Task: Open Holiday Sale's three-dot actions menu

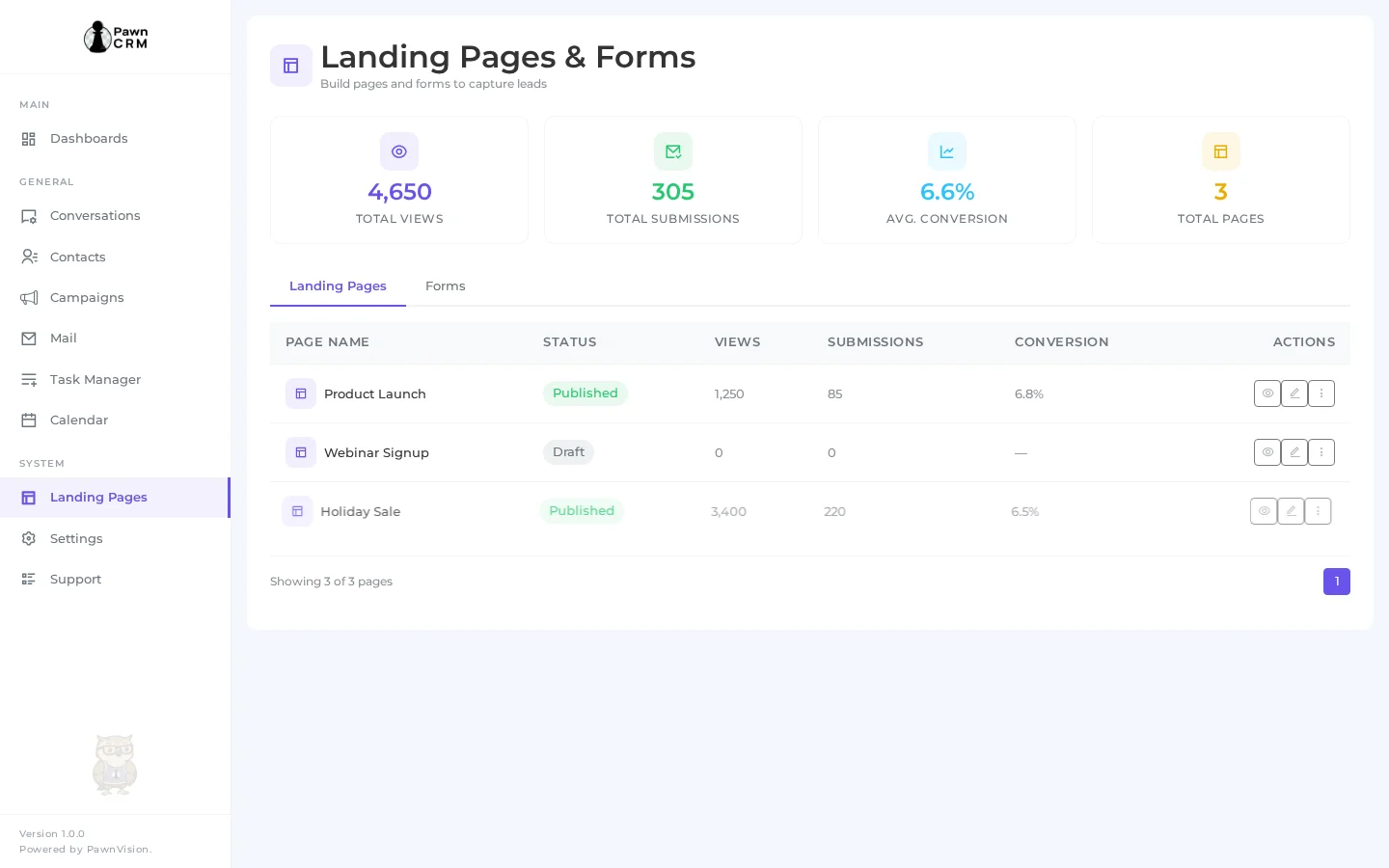Action: 1318,511
